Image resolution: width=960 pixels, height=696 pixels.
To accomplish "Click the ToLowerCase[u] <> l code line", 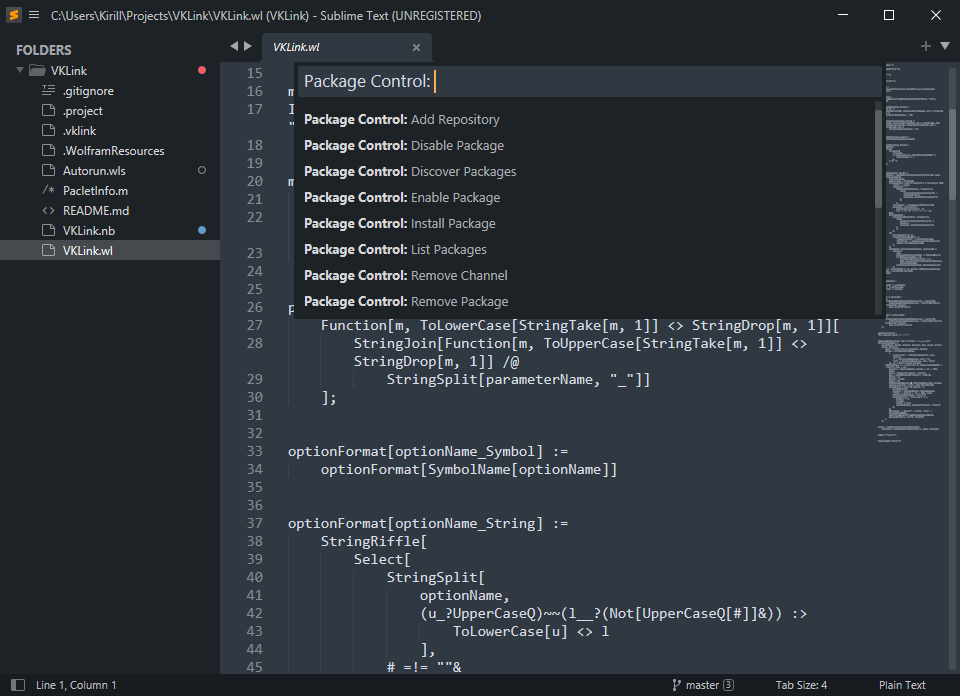I will (531, 631).
